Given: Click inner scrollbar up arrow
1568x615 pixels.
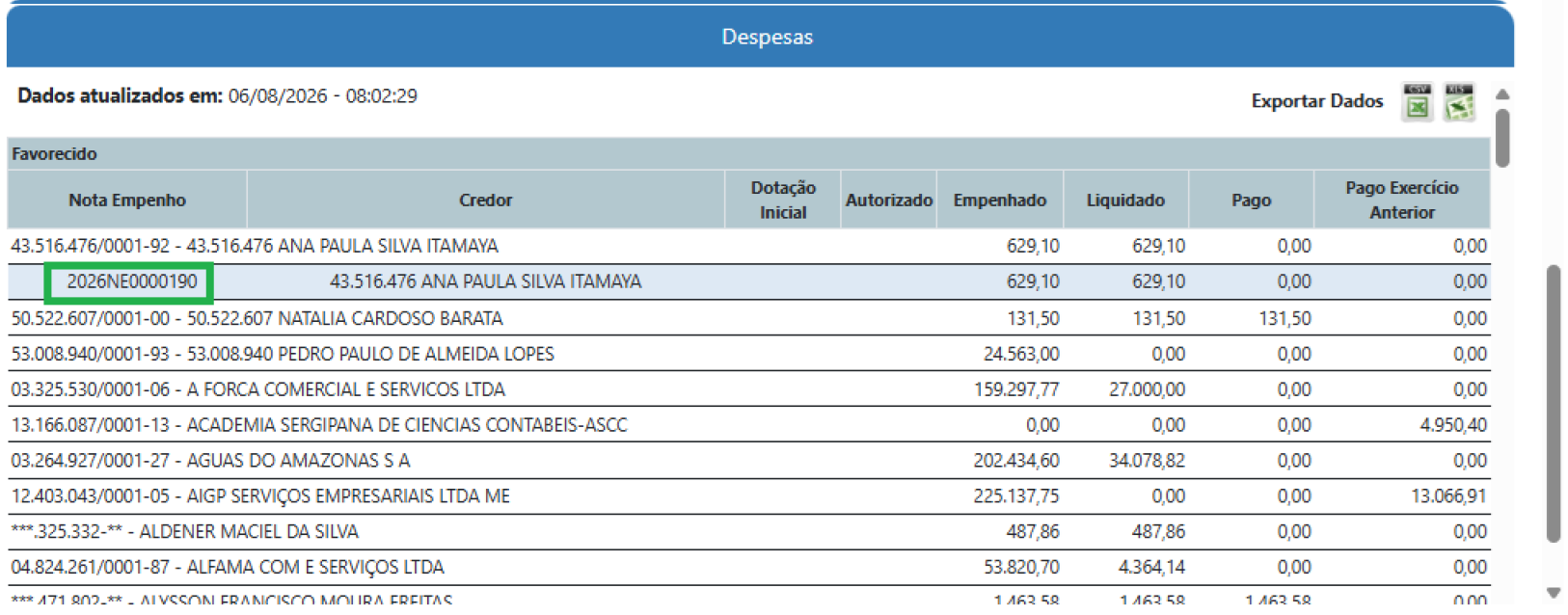Looking at the screenshot, I should coord(1501,94).
